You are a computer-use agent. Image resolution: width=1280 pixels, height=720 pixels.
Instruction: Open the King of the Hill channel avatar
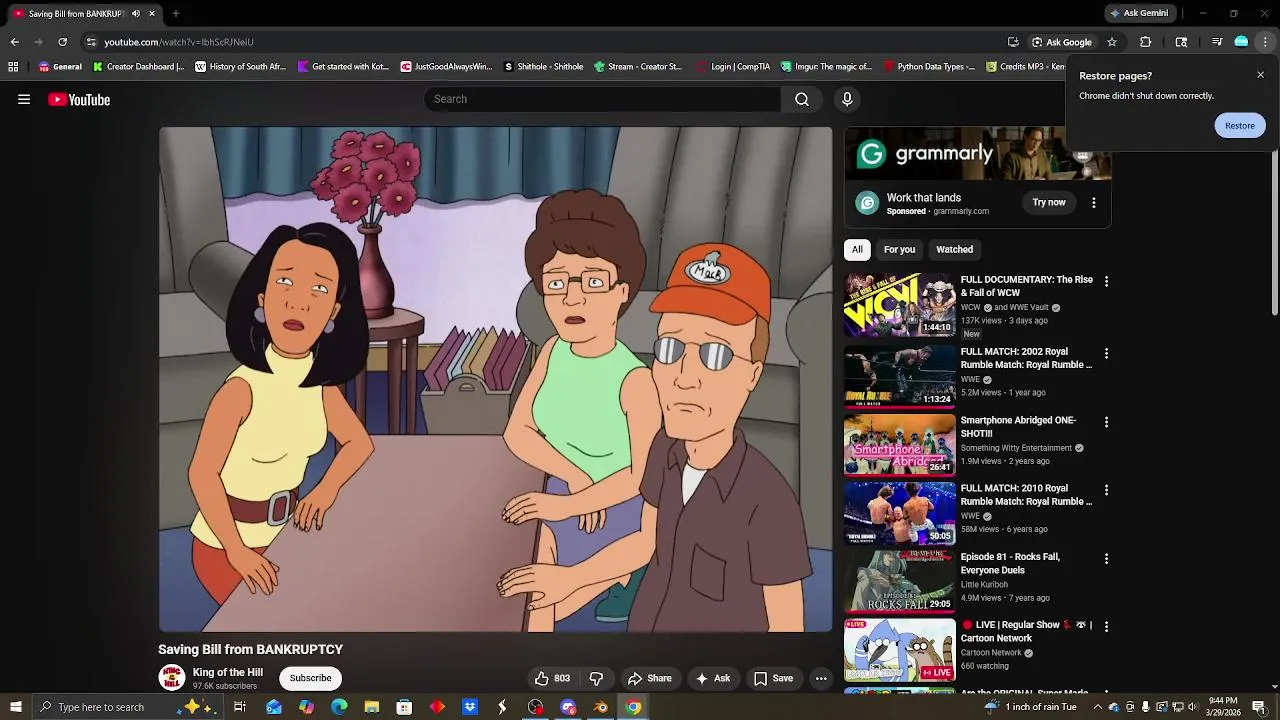pyautogui.click(x=172, y=678)
